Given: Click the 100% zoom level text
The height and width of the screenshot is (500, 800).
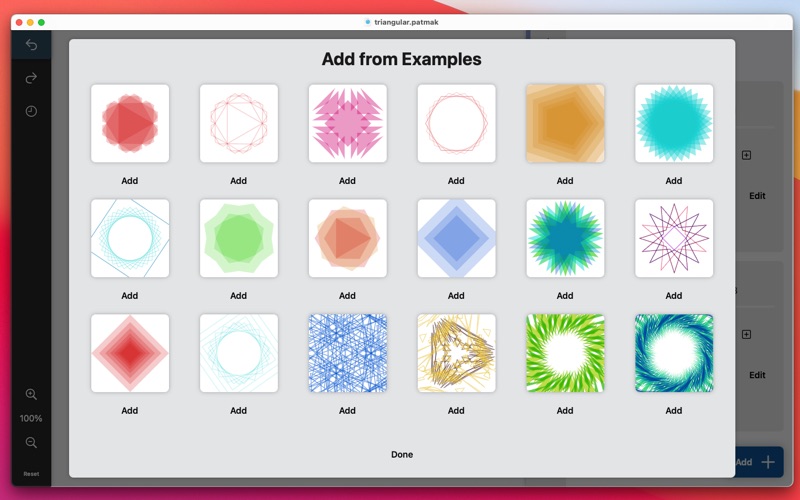Looking at the screenshot, I should coord(31,418).
